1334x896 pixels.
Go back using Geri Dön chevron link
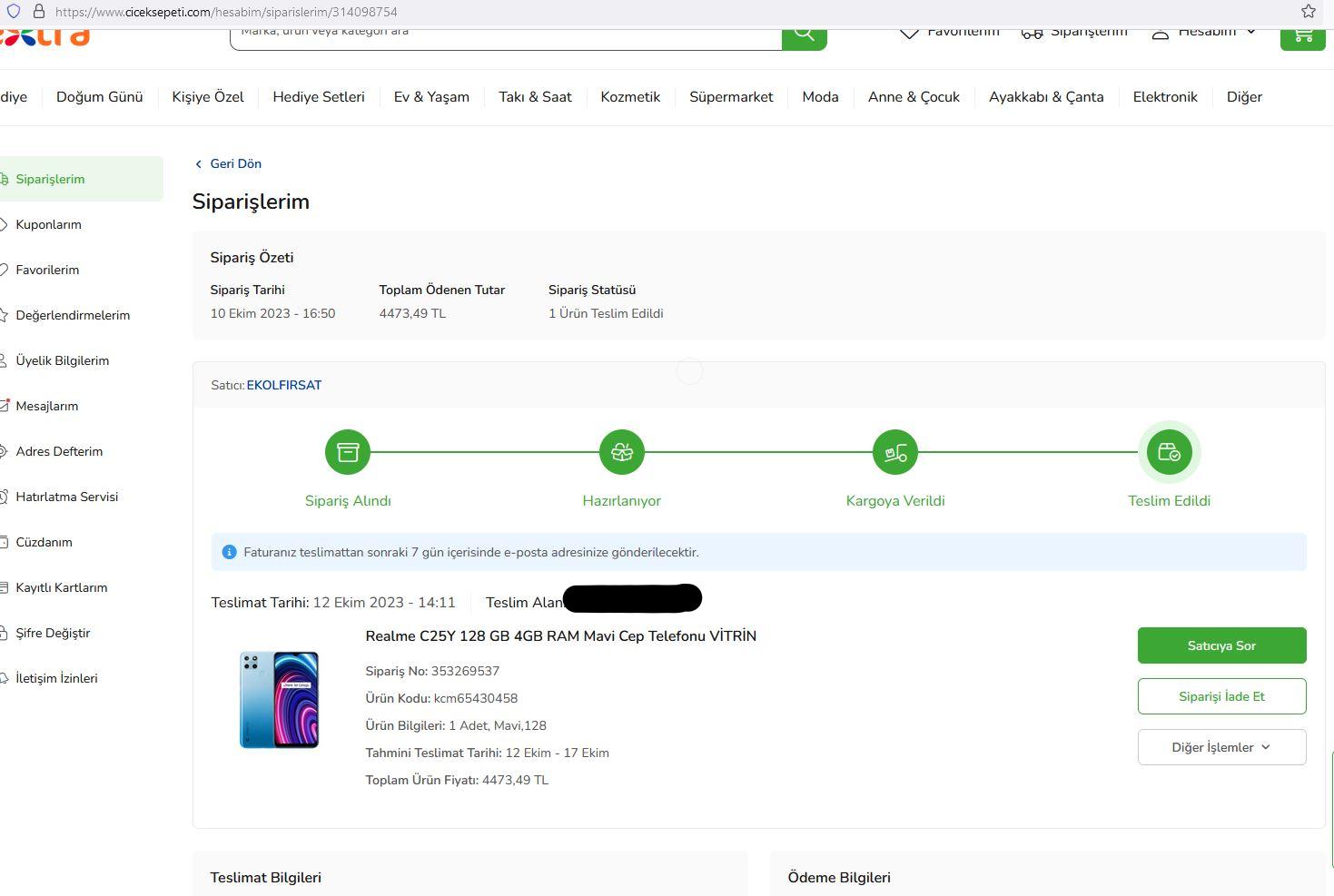228,163
